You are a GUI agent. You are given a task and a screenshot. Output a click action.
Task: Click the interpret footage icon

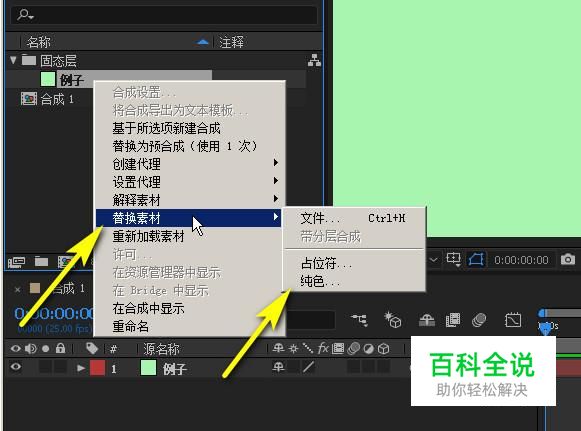[17, 262]
